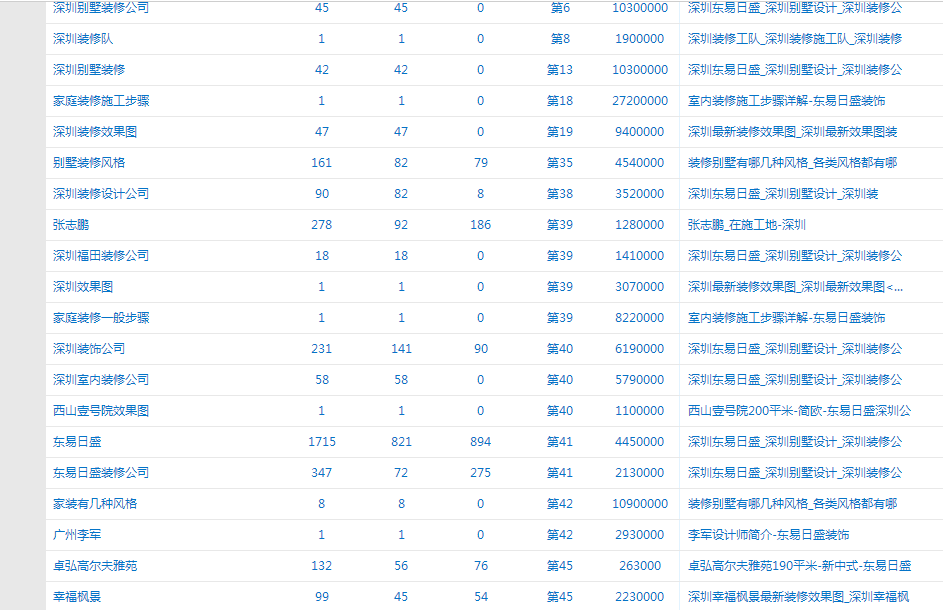Select result count 3520000
The width and height of the screenshot is (943, 610).
(x=640, y=194)
